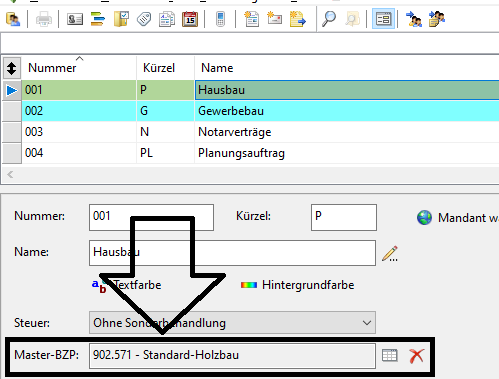
Task: Click the mobile phone toolbar icon
Action: [x=220, y=19]
